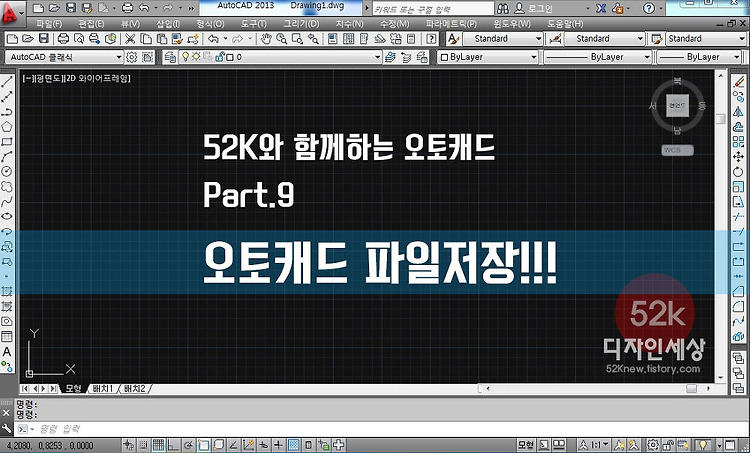Viewport: 750px width, 453px height.
Task: Click the horizontal scrollbar below drawing area
Action: [596, 388]
